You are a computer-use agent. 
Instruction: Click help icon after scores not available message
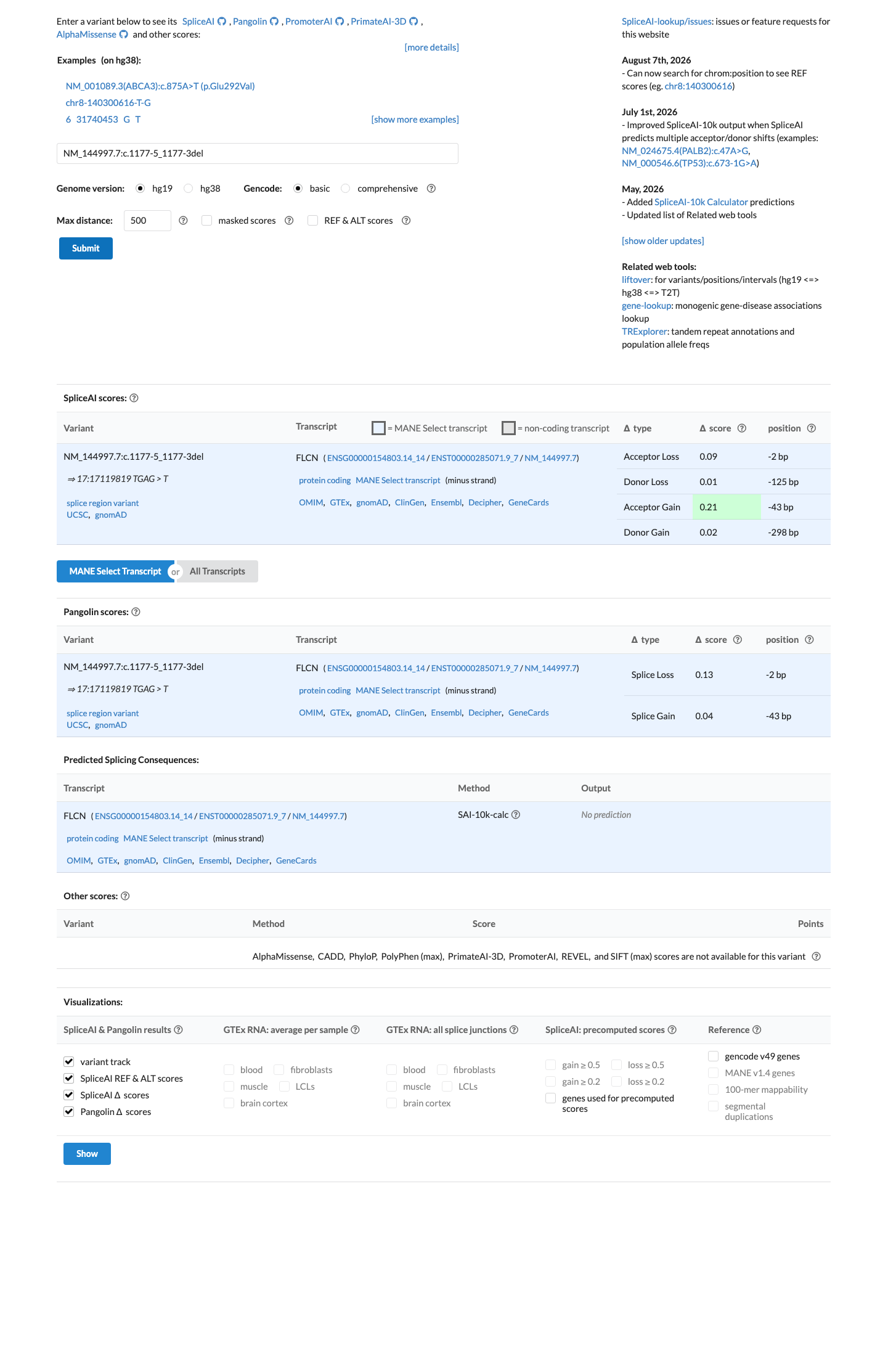click(x=817, y=957)
